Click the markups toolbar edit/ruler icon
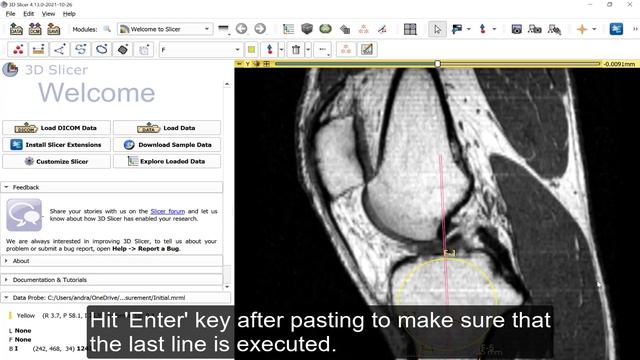 [x=367, y=50]
